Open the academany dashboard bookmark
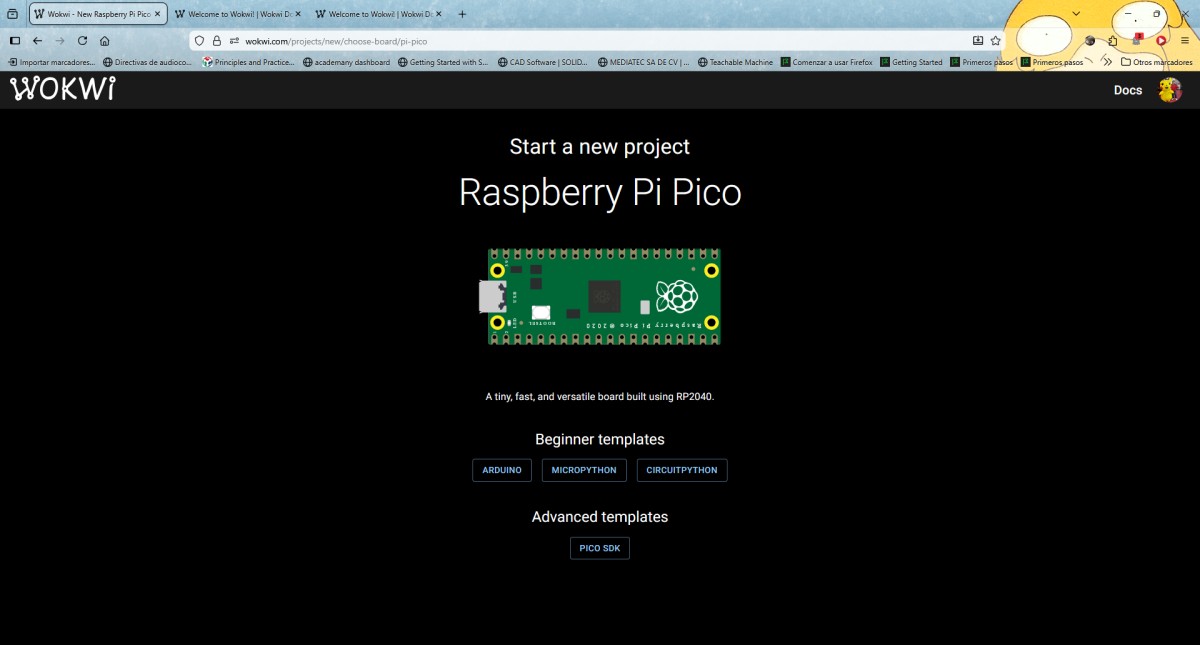Screen dimensions: 1200x645 tap(346, 62)
